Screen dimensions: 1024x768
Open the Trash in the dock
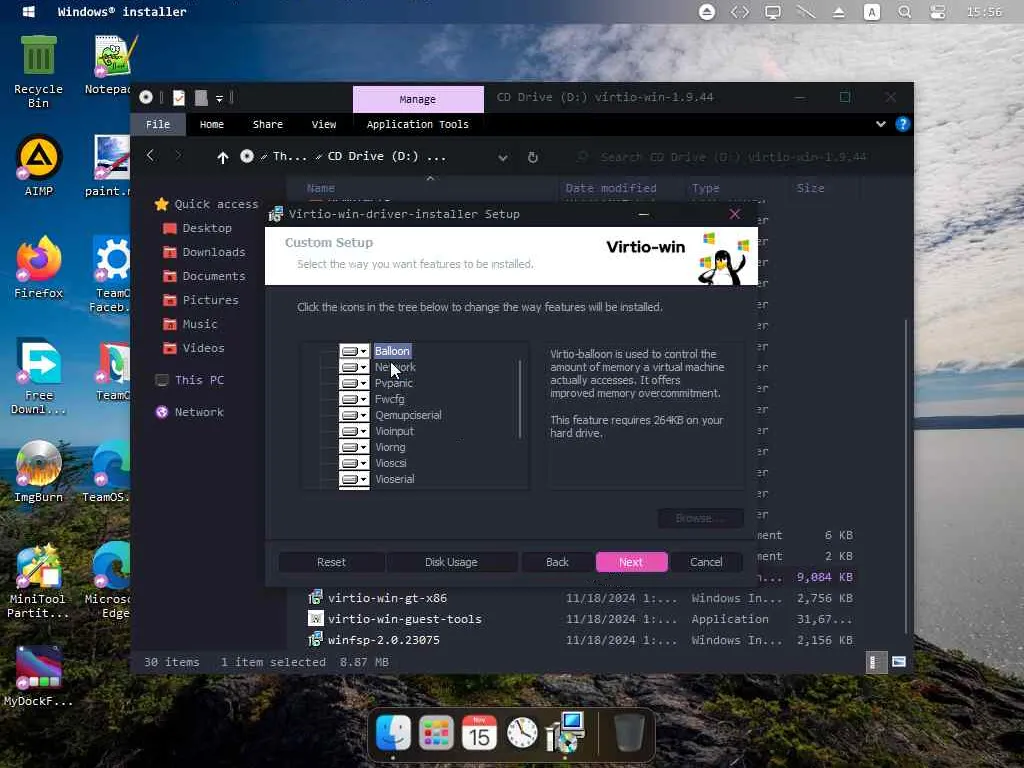[630, 733]
